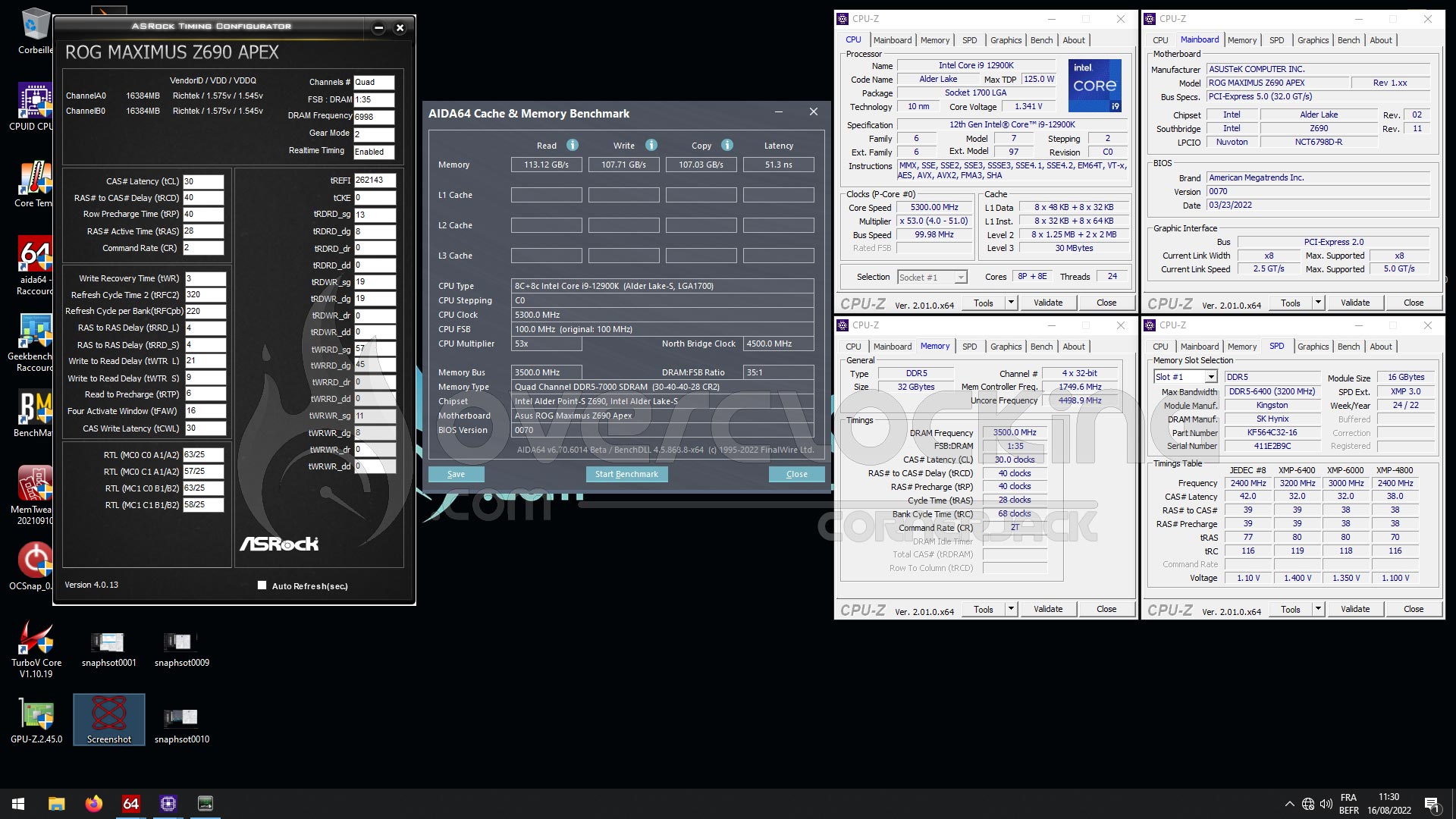1456x819 pixels.
Task: Click Start Benchmark in AIDA64
Action: pos(626,474)
